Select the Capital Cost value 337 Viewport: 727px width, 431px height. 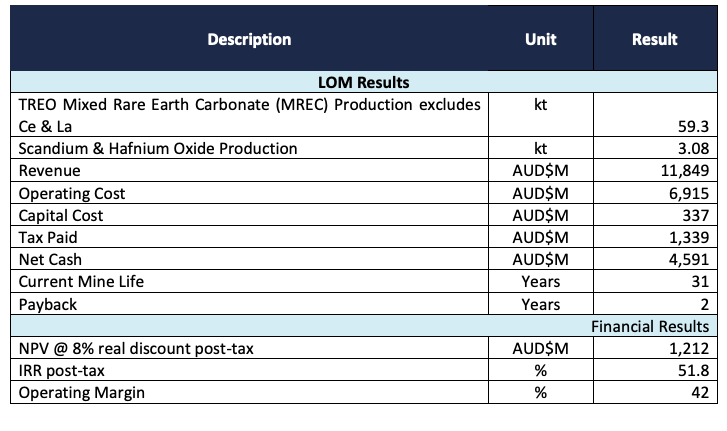(695, 216)
